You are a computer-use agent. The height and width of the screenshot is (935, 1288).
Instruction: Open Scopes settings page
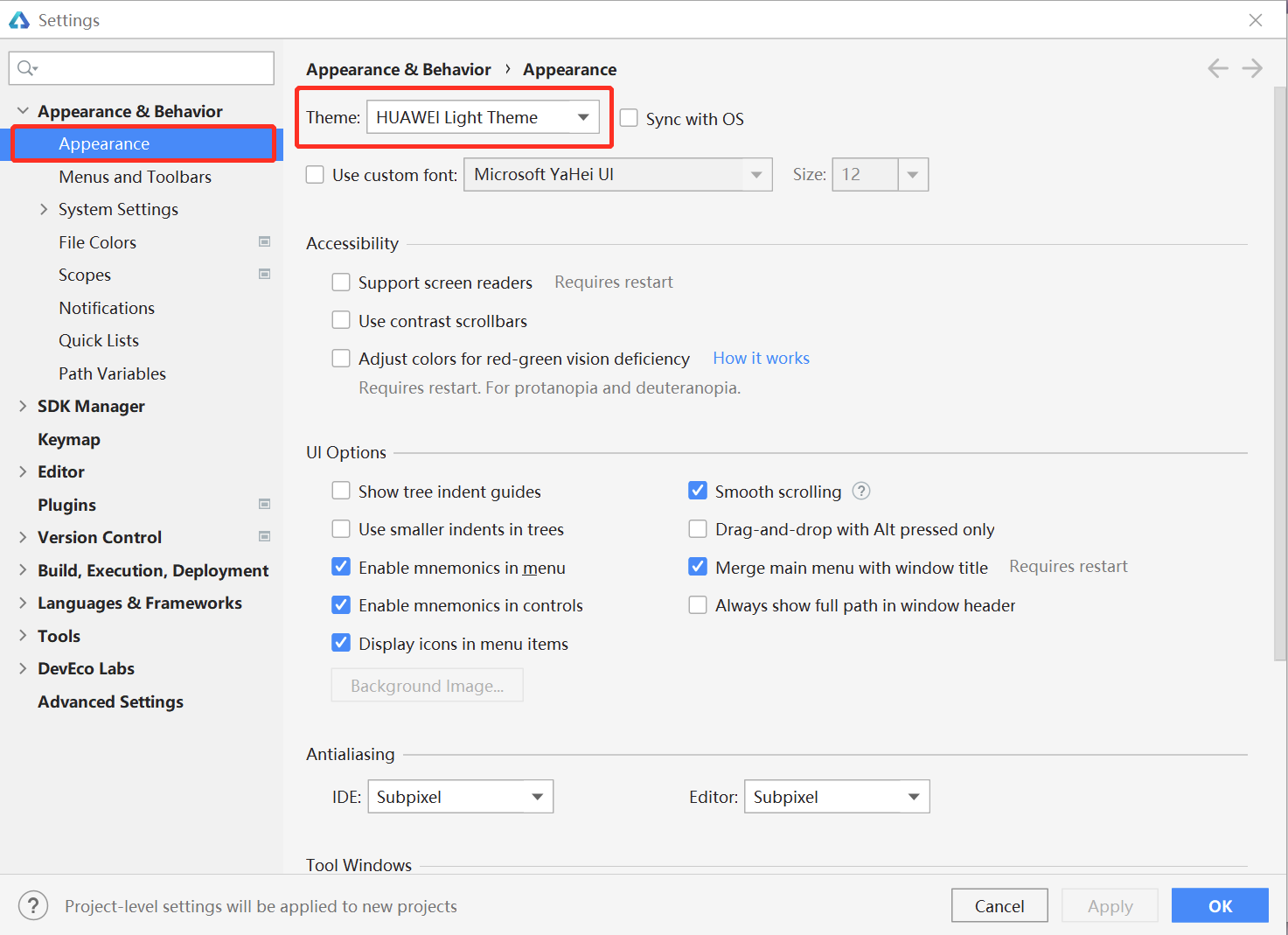(x=85, y=275)
